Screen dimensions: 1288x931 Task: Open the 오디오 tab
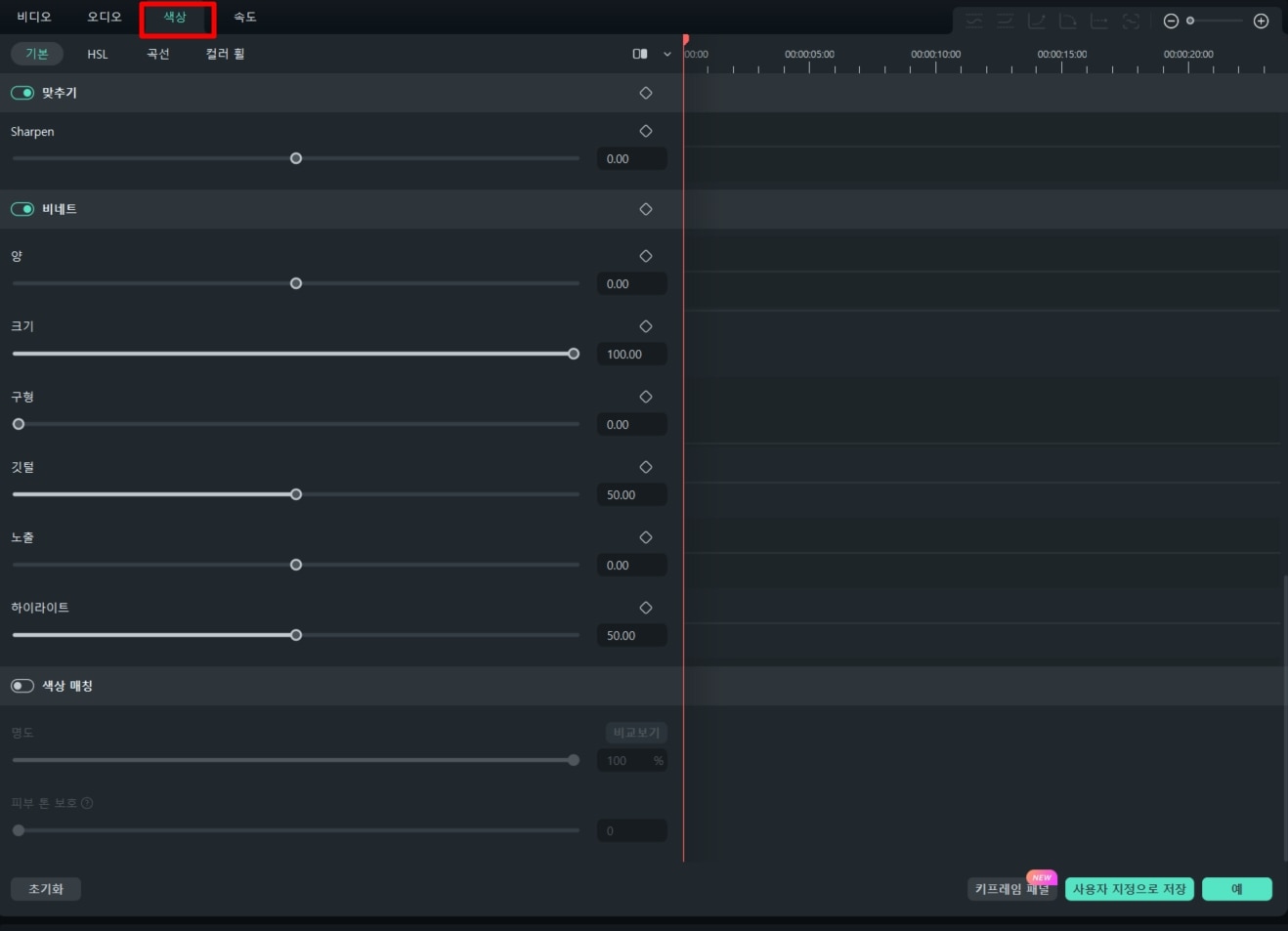pos(105,17)
